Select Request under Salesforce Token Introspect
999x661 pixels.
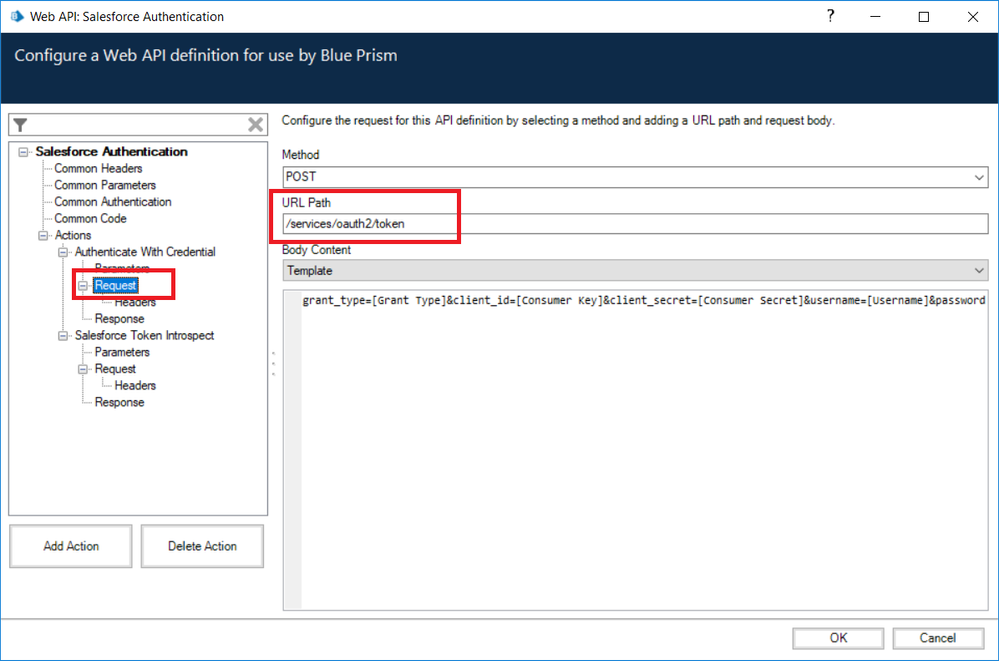click(x=115, y=369)
